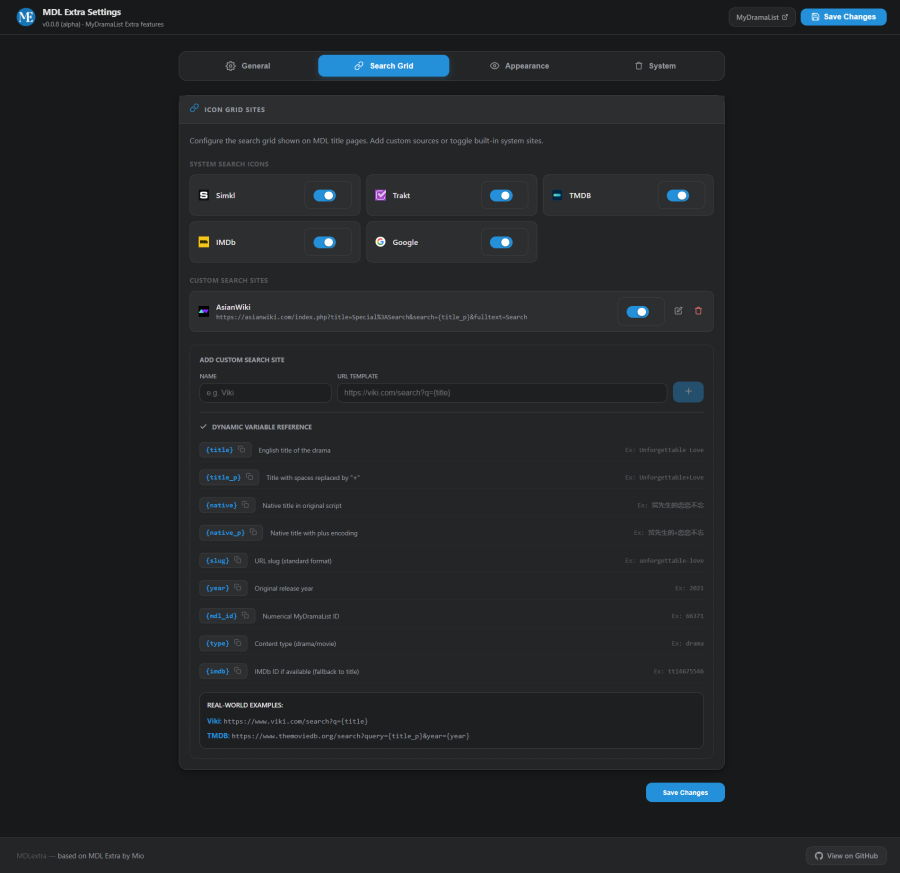Click the bottom Save Changes button
900x873 pixels.
coord(685,792)
